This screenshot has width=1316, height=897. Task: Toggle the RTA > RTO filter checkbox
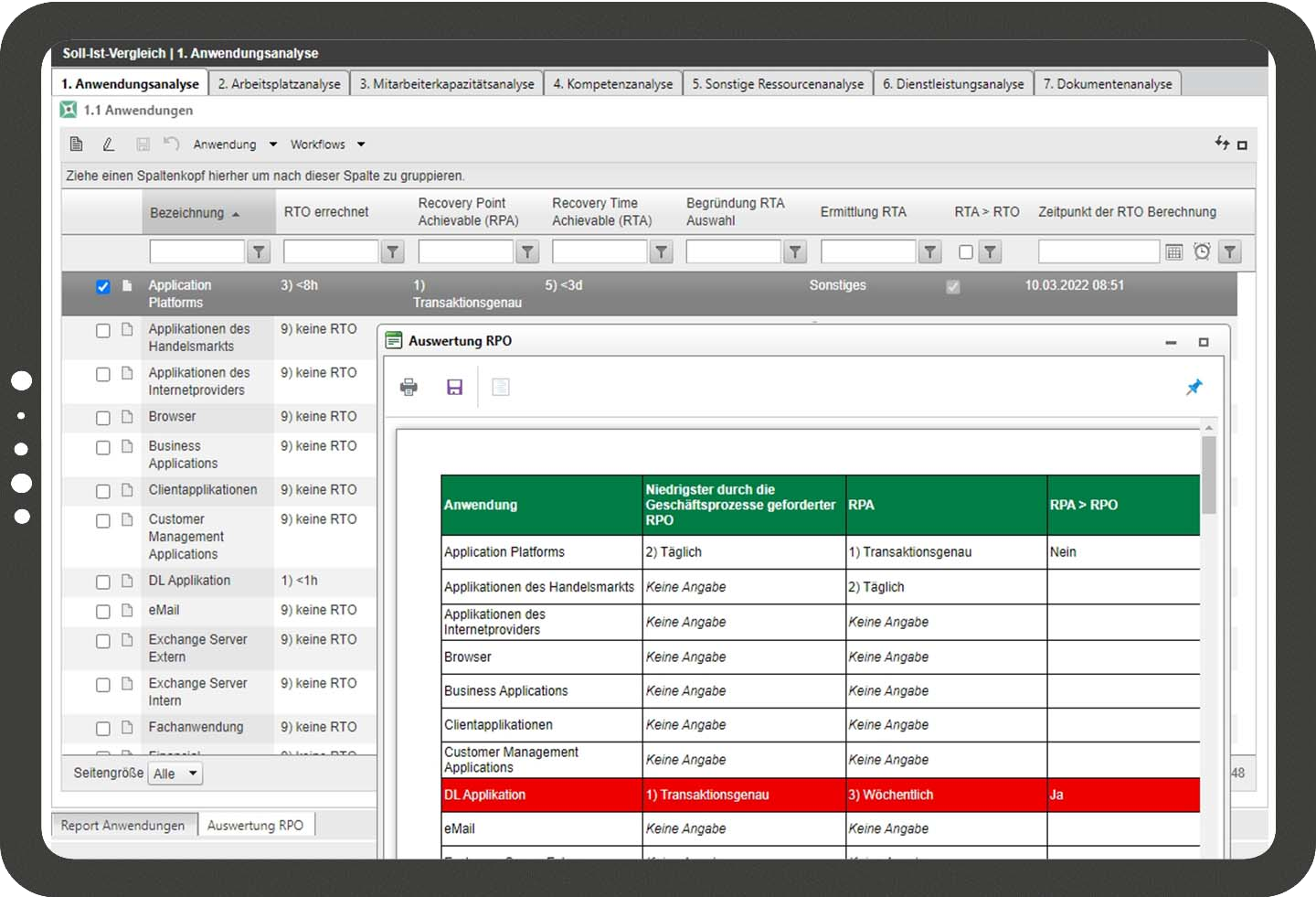(965, 251)
